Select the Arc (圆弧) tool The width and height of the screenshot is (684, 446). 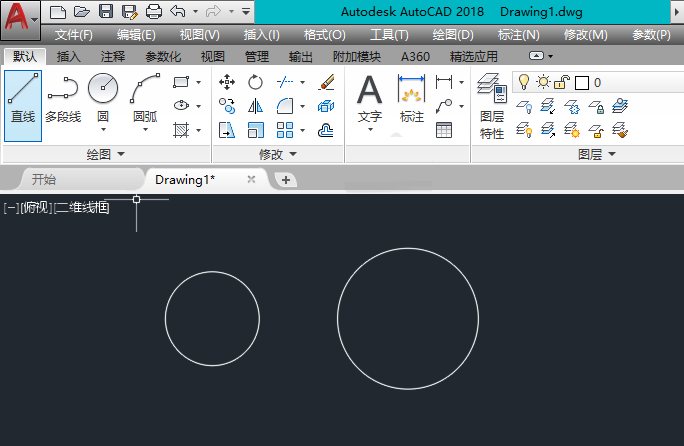[x=145, y=98]
